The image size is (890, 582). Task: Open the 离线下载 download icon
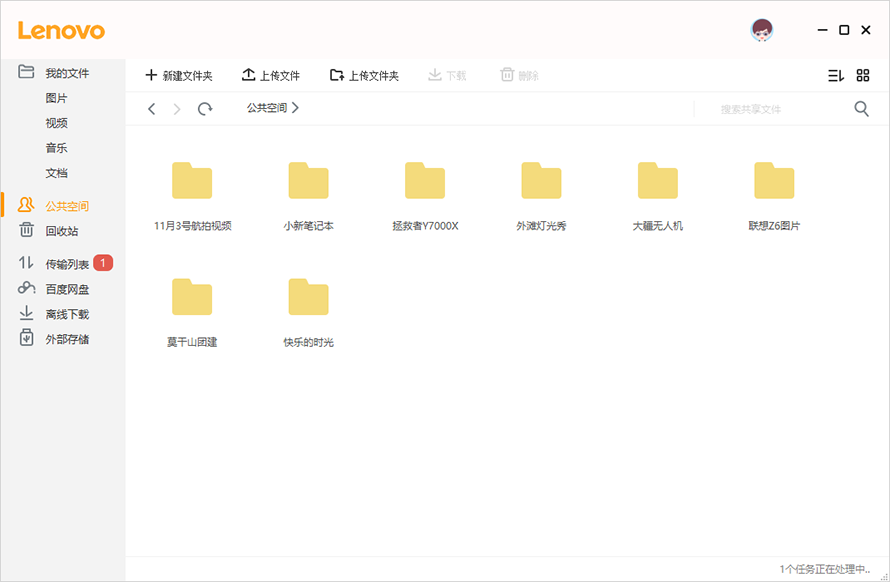click(26, 313)
